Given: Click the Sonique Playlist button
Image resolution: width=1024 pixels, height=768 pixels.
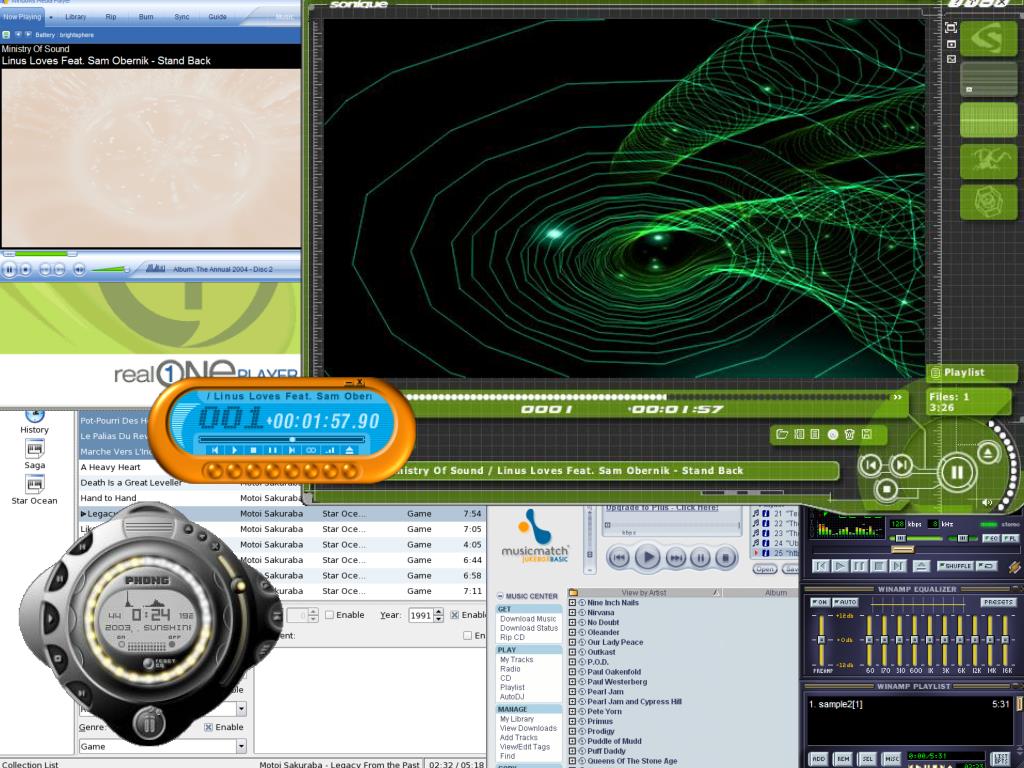Looking at the screenshot, I should (972, 373).
